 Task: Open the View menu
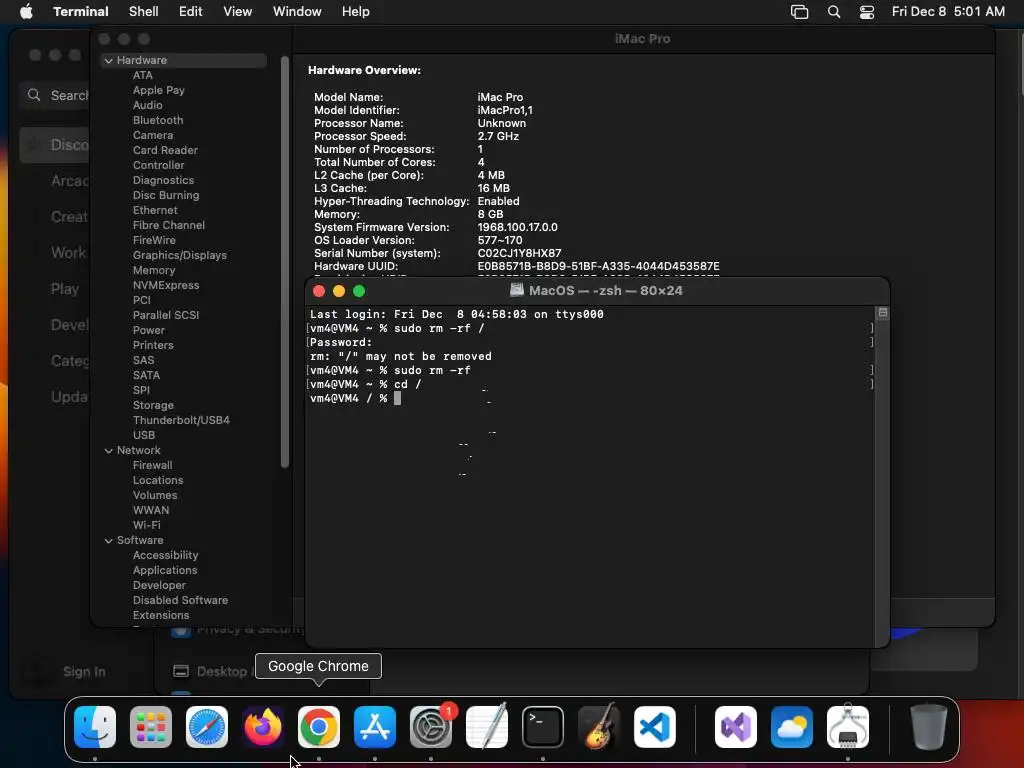point(238,12)
